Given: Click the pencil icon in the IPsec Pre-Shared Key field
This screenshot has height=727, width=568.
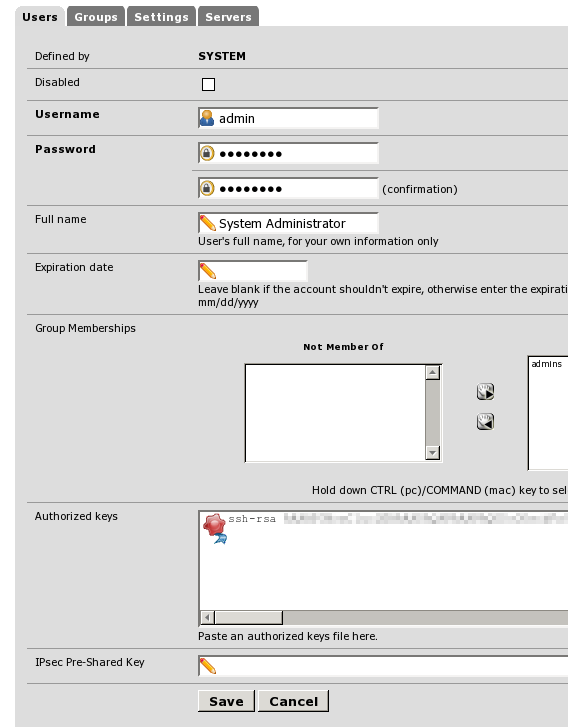Looking at the screenshot, I should tap(208, 666).
